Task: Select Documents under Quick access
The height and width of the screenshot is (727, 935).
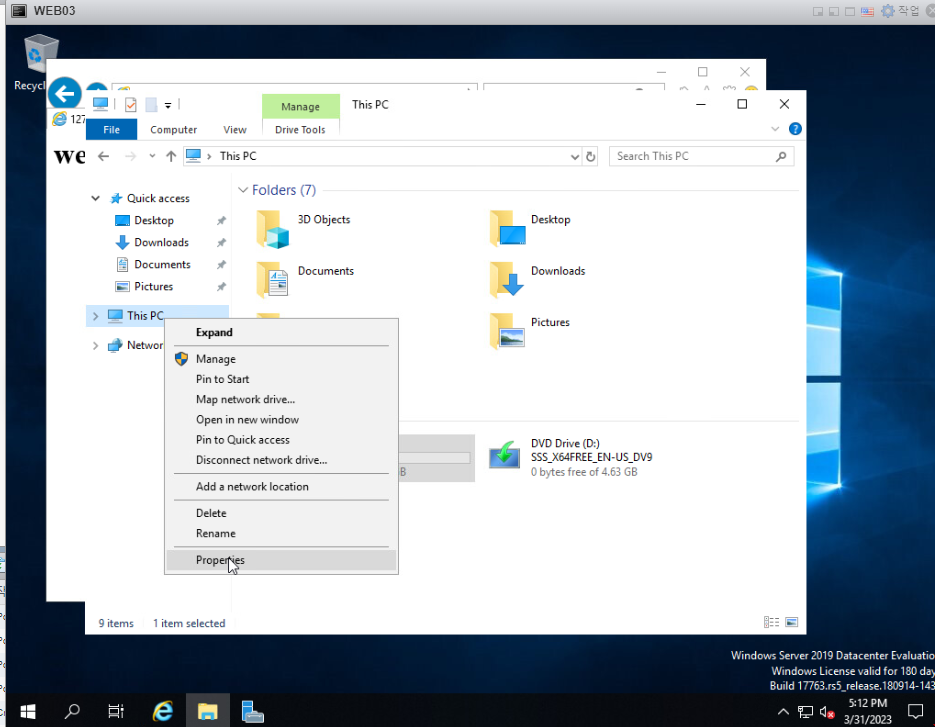Action: pyautogui.click(x=162, y=264)
